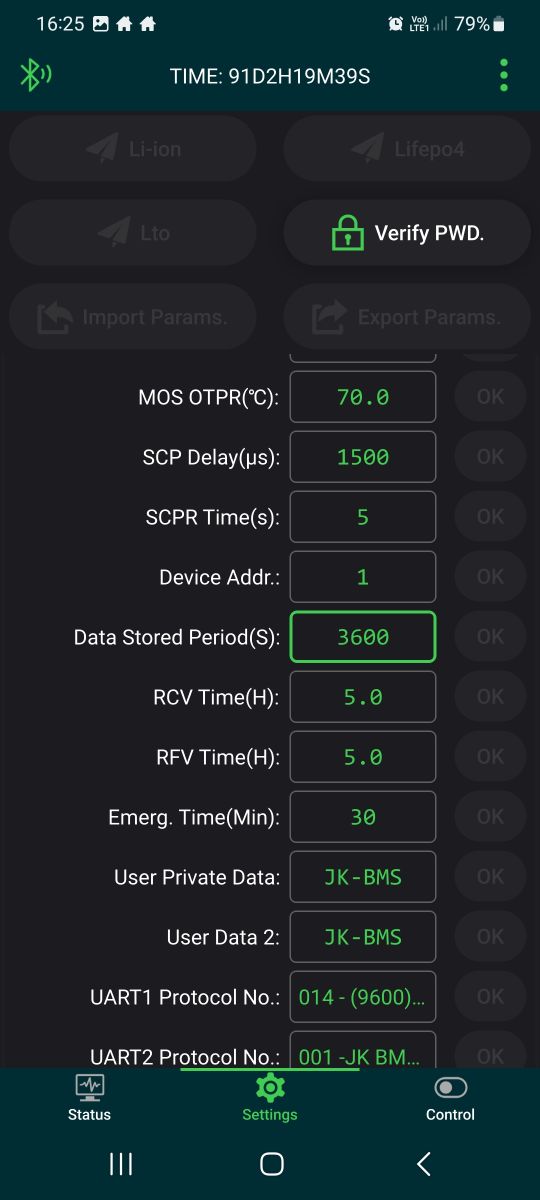
Task: Open the UART1 Protocol No. dropdown
Action: 363,997
